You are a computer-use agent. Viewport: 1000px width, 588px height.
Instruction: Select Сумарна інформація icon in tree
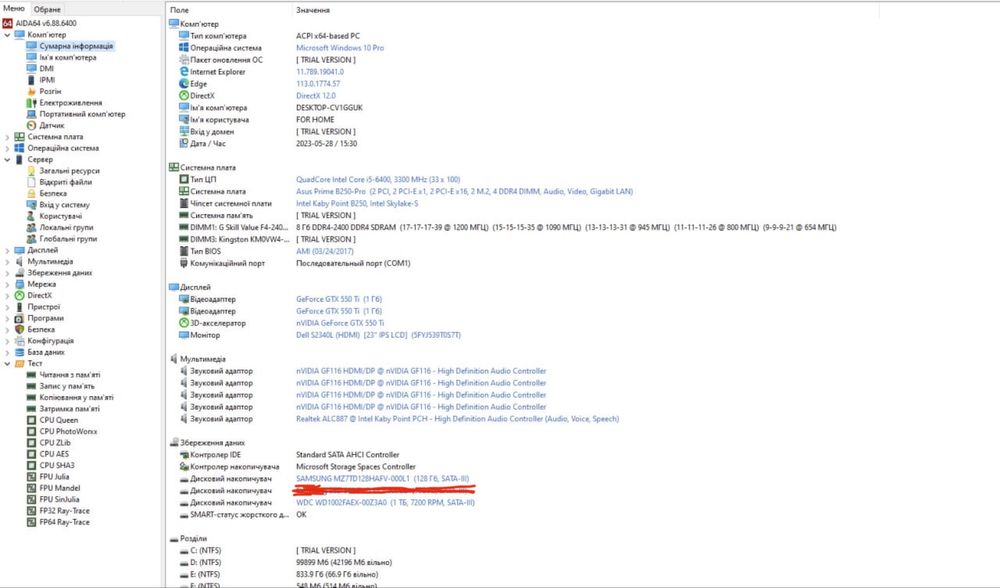coord(31,46)
